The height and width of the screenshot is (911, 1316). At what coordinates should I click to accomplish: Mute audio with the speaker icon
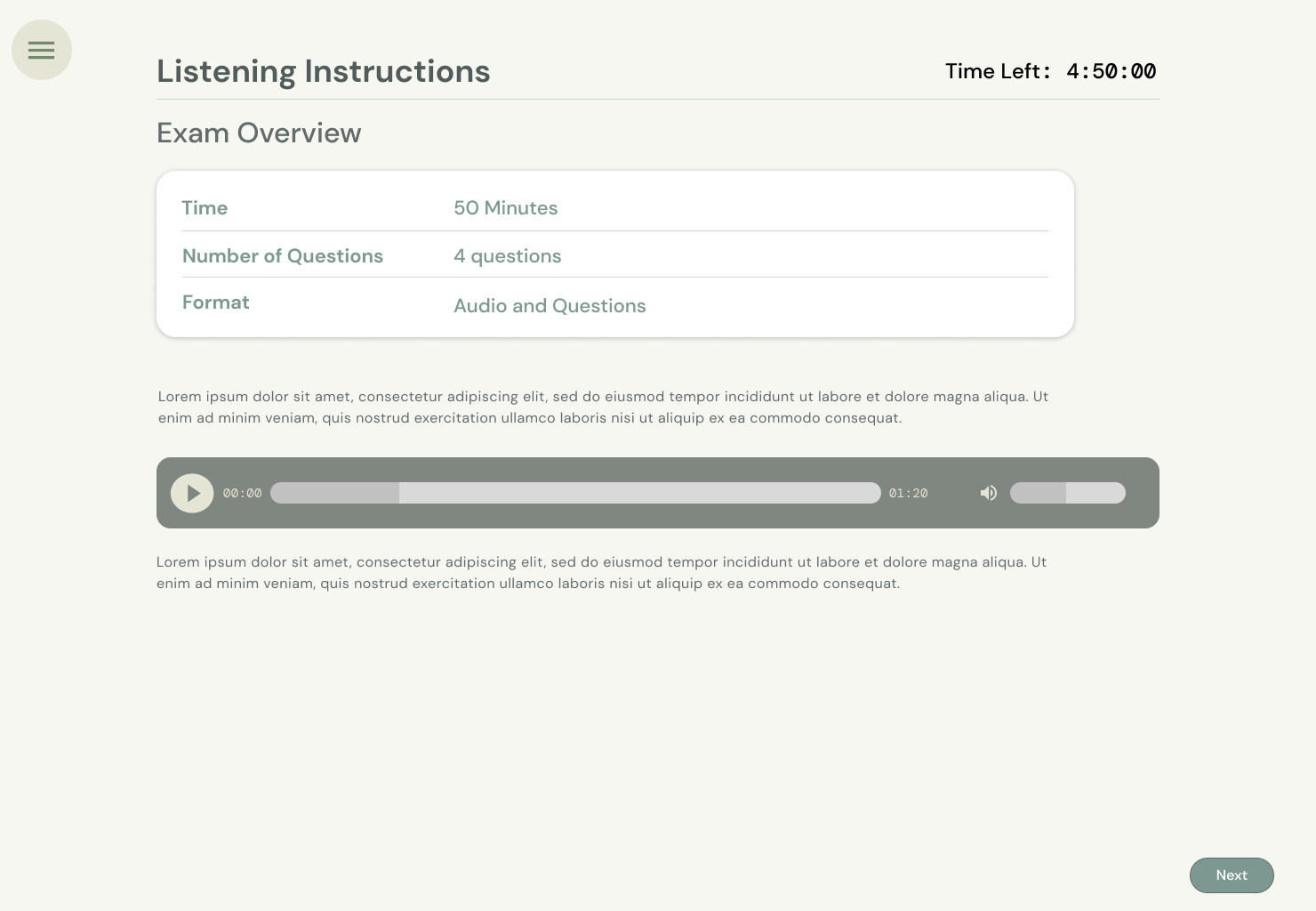pyautogui.click(x=988, y=493)
